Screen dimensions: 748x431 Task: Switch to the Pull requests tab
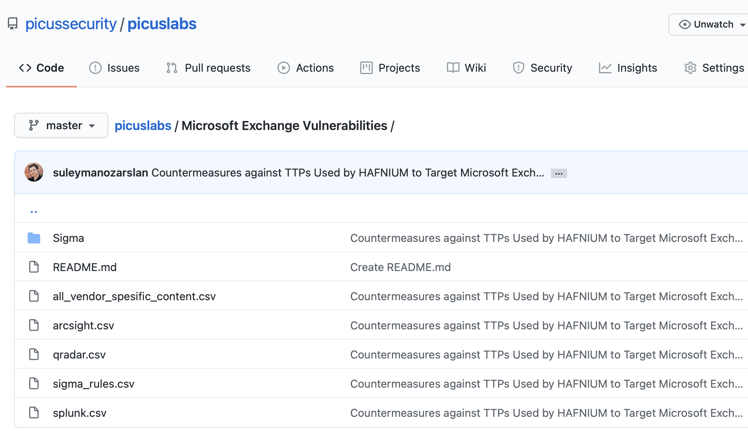tap(208, 68)
